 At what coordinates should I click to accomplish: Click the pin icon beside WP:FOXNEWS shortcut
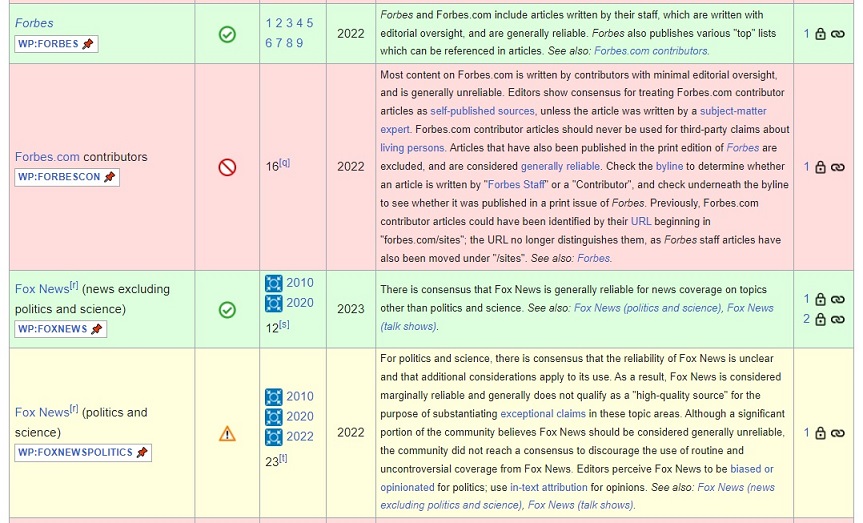(x=96, y=329)
